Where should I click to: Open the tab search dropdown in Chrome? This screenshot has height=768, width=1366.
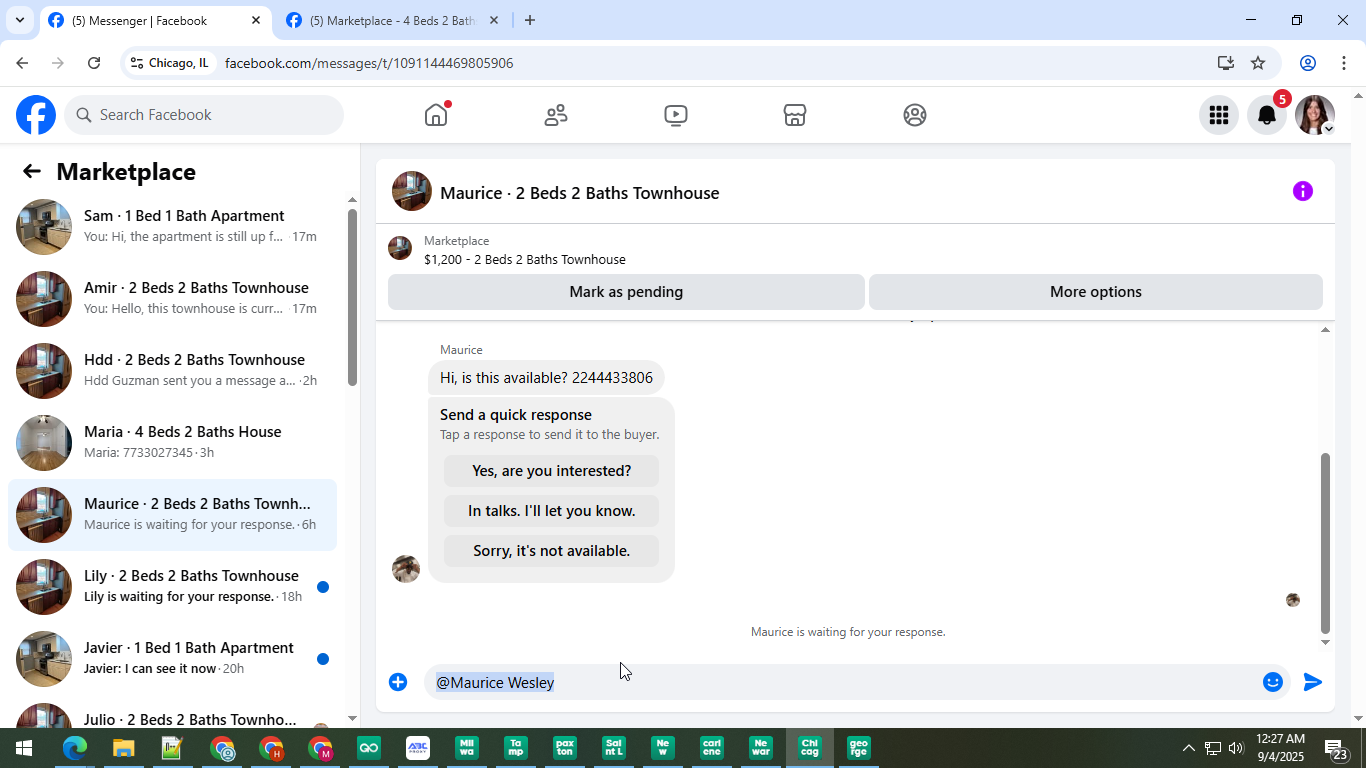pos(19,20)
